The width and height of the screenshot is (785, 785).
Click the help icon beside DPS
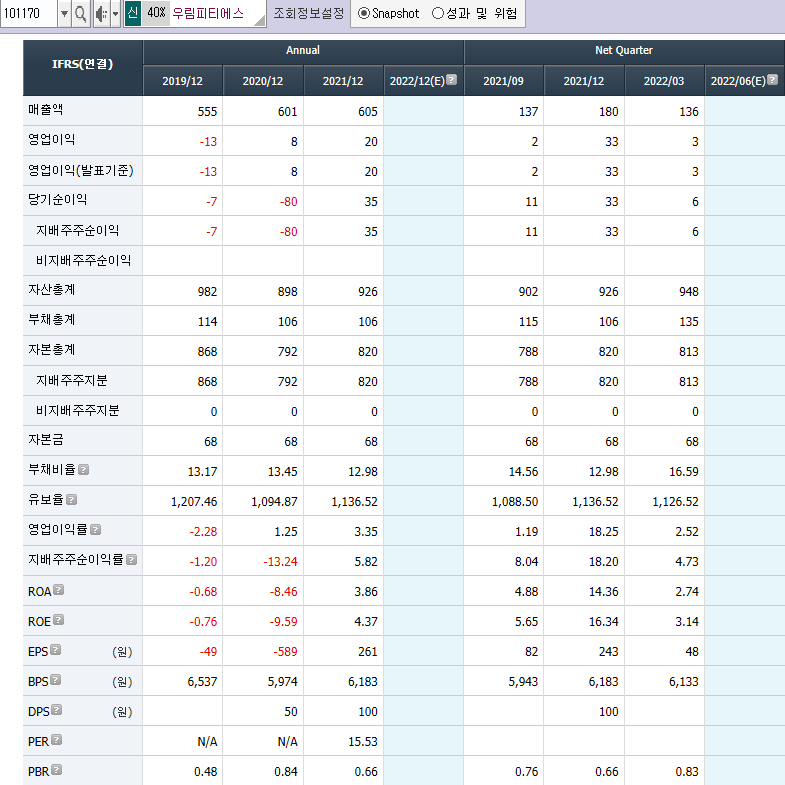(x=57, y=710)
